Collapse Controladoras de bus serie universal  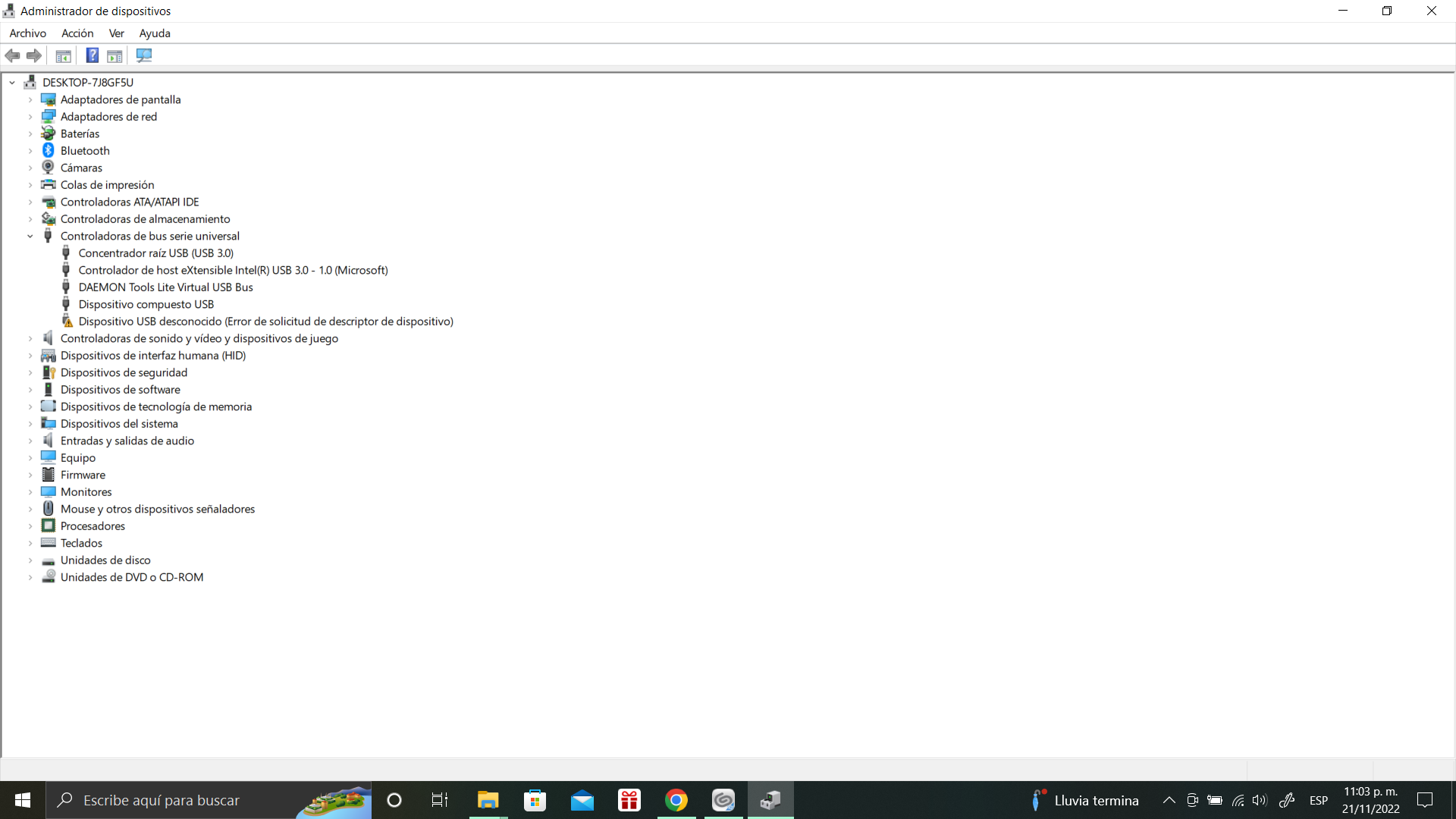pyautogui.click(x=30, y=236)
